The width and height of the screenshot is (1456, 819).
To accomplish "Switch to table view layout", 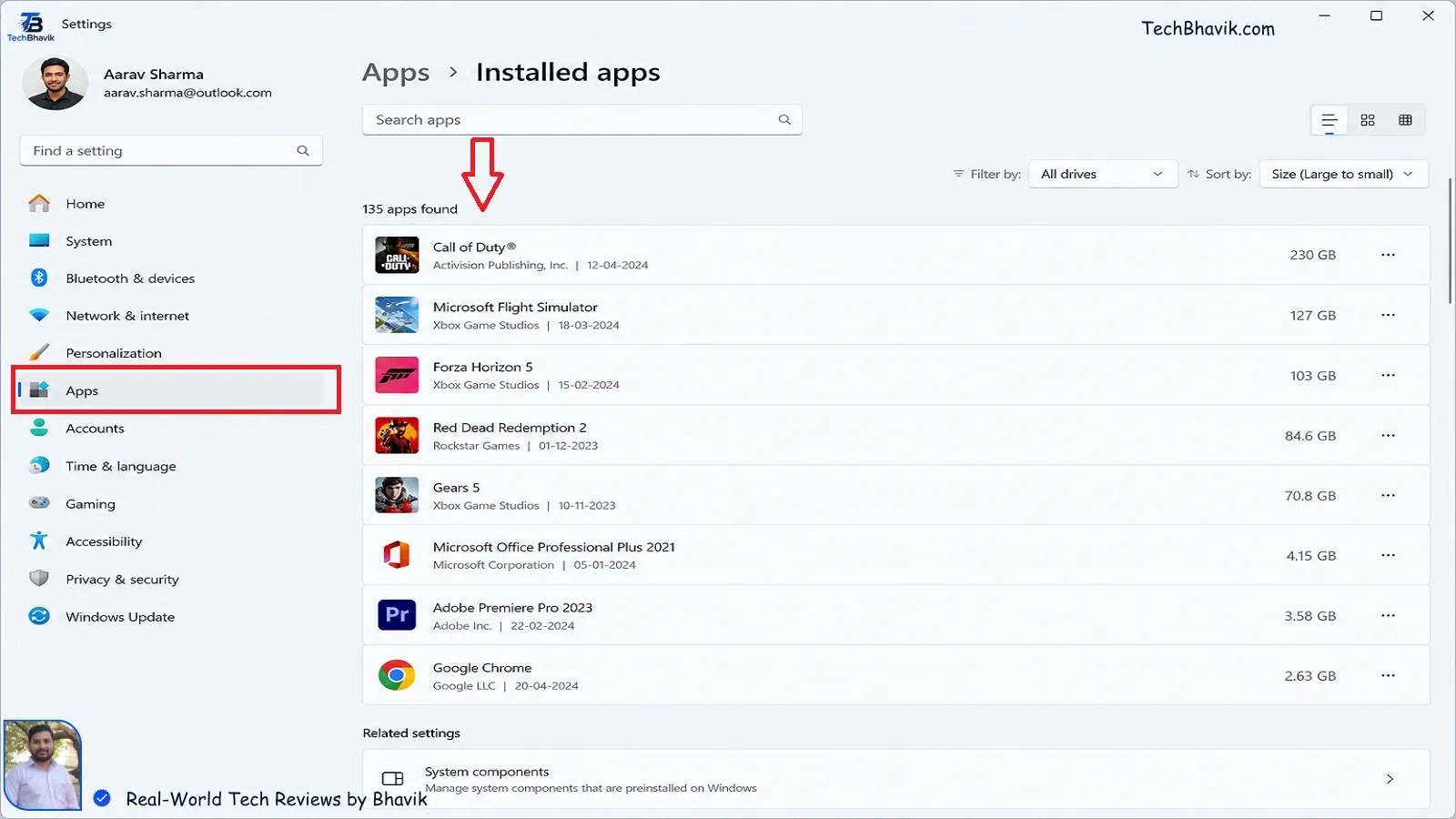I will (x=1406, y=120).
